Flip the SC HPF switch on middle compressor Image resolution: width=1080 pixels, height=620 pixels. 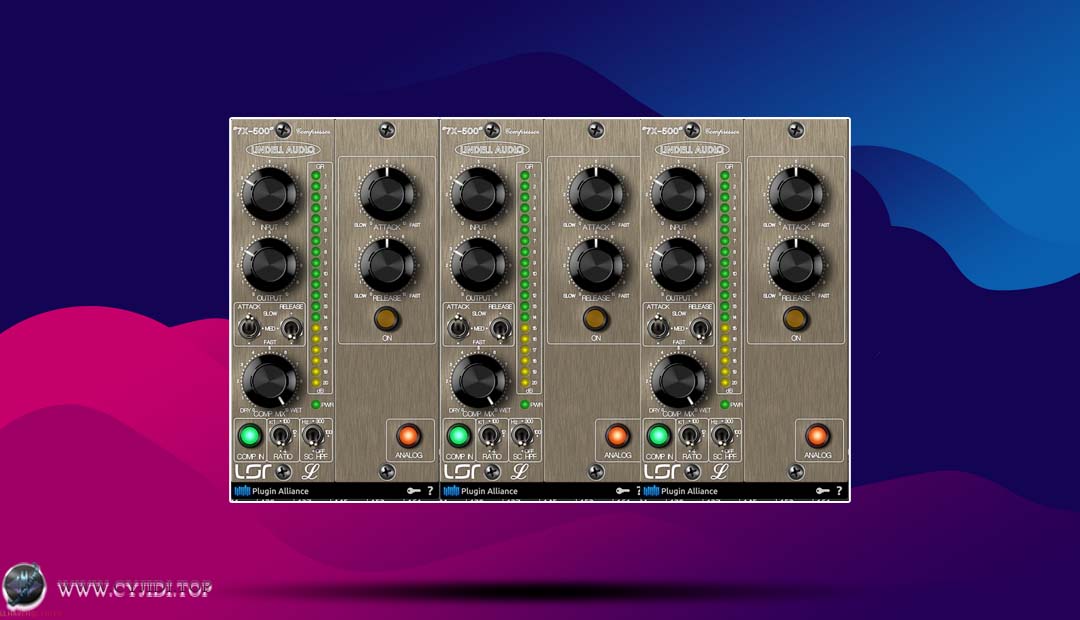click(x=522, y=435)
